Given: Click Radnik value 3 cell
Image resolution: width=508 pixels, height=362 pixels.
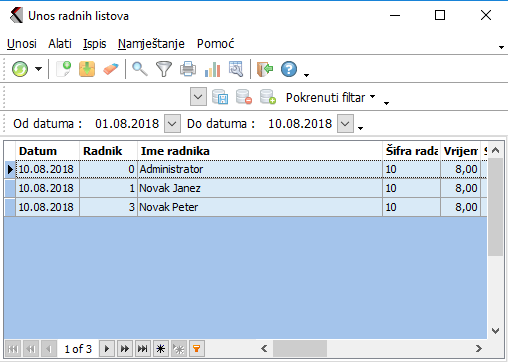Looking at the screenshot, I should tap(109, 207).
